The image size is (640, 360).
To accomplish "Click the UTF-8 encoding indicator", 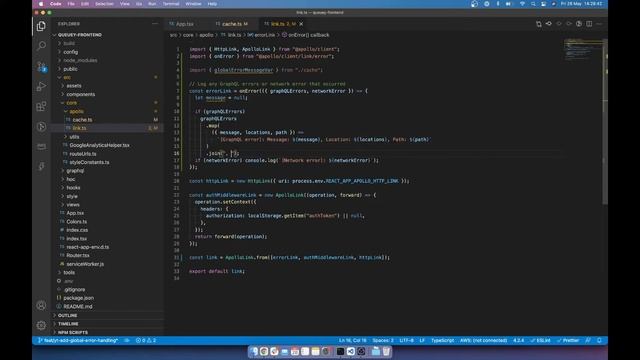I will (x=407, y=340).
